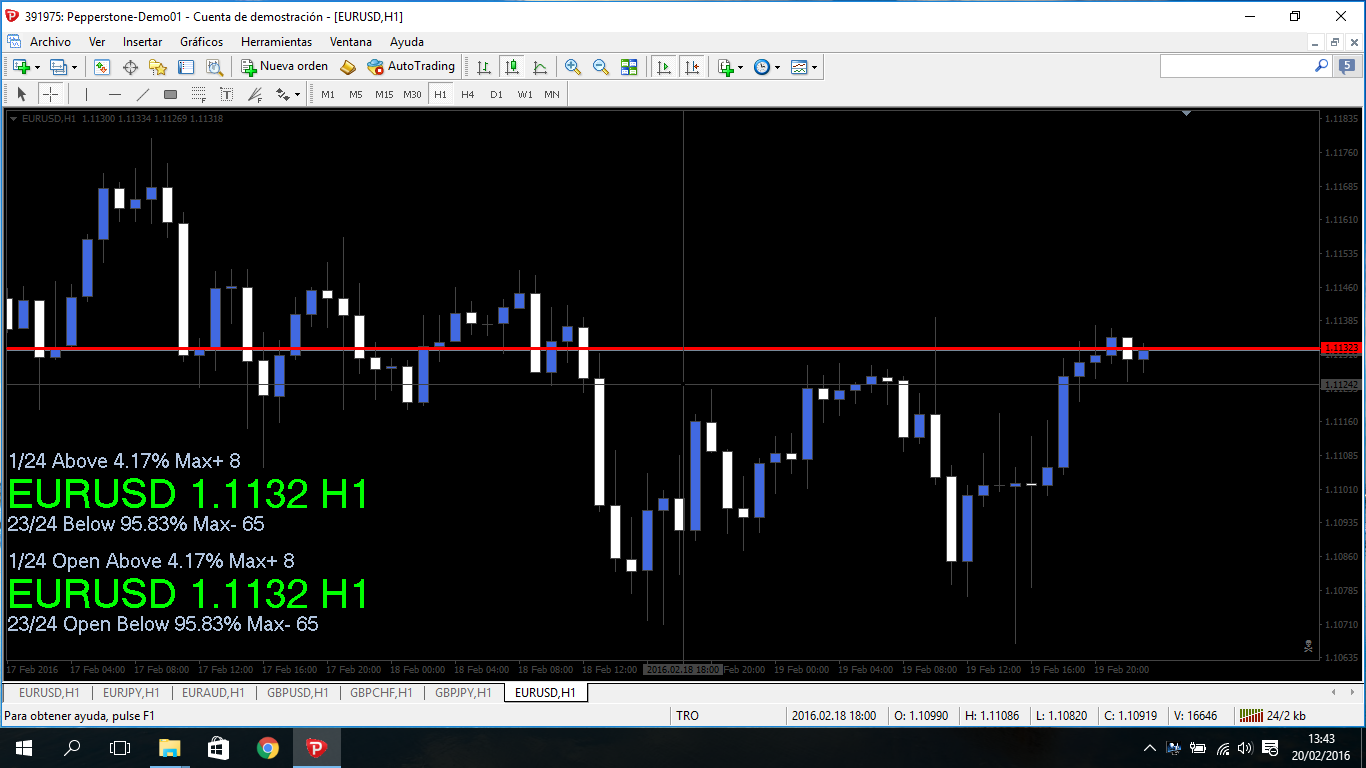Screen dimensions: 1366x768
Task: Open the community chat bubble icon
Action: [x=1347, y=66]
